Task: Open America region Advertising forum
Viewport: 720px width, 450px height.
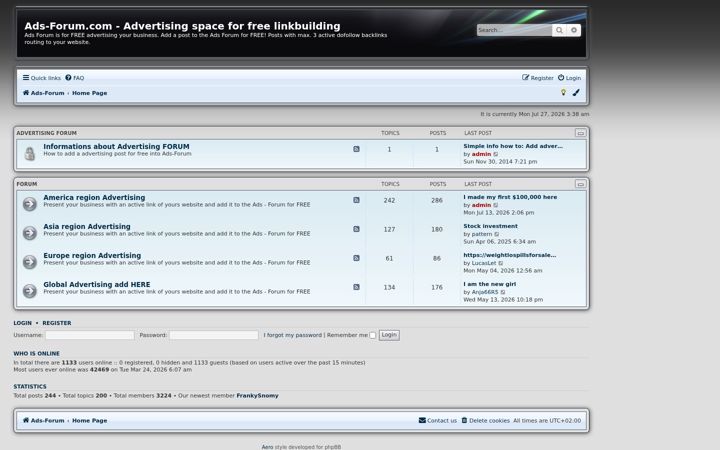Action: (x=94, y=197)
